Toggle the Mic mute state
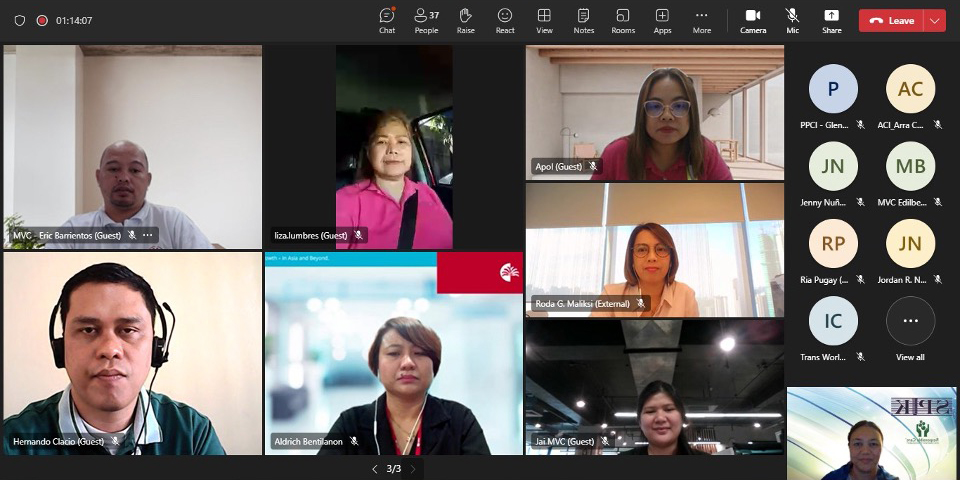 pyautogui.click(x=792, y=20)
